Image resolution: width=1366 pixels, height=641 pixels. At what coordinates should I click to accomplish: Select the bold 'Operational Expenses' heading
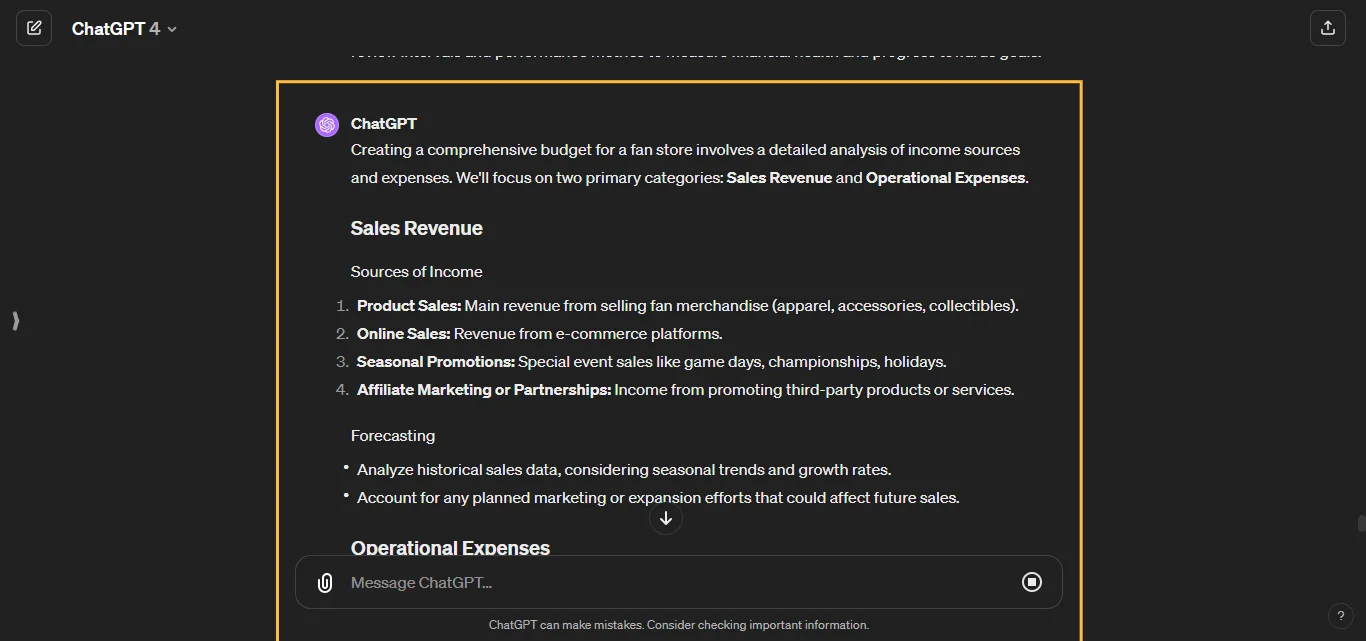pos(450,548)
